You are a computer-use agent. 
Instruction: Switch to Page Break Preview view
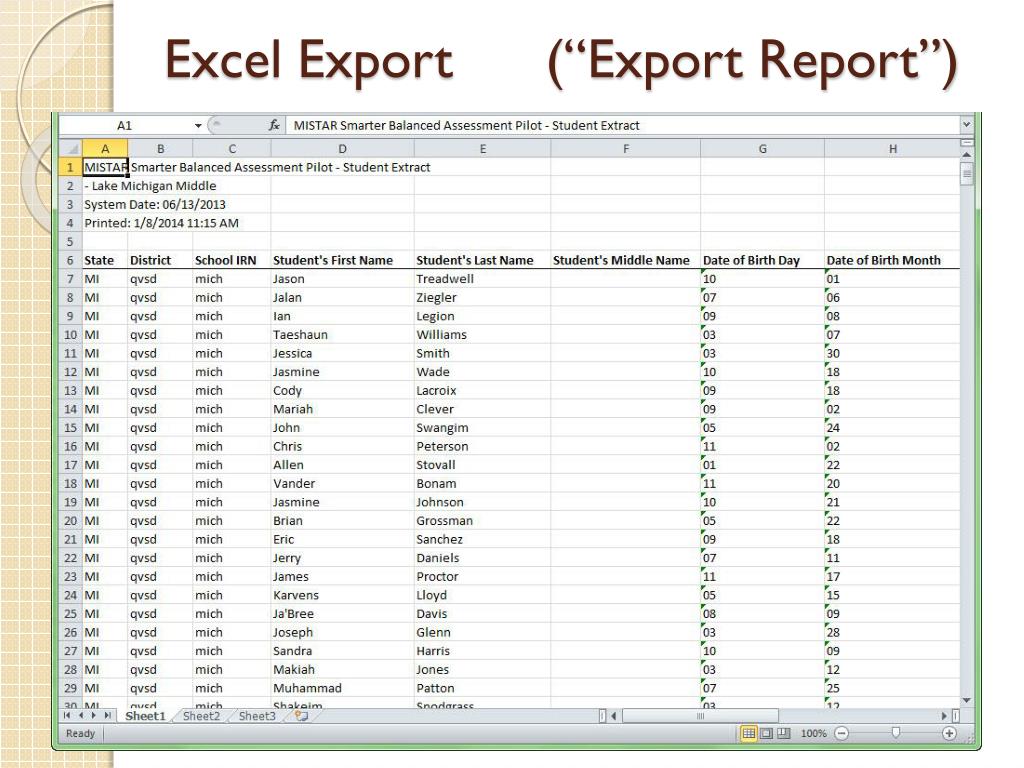tap(784, 733)
